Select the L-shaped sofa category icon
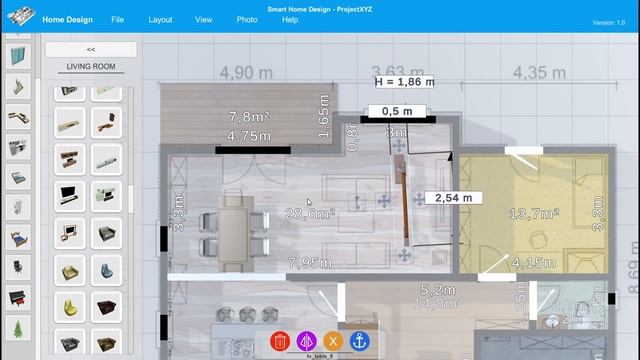 tap(18, 118)
